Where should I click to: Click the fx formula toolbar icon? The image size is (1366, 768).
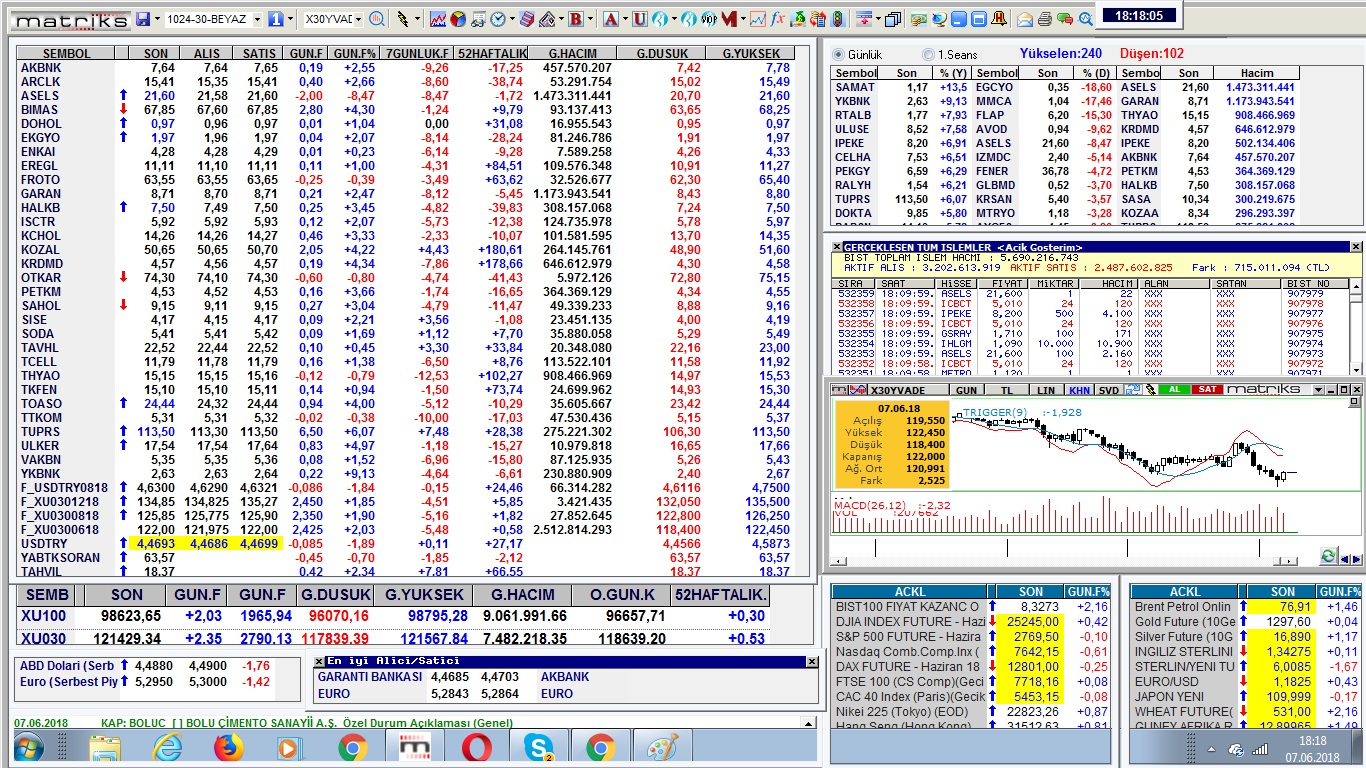pyautogui.click(x=777, y=19)
